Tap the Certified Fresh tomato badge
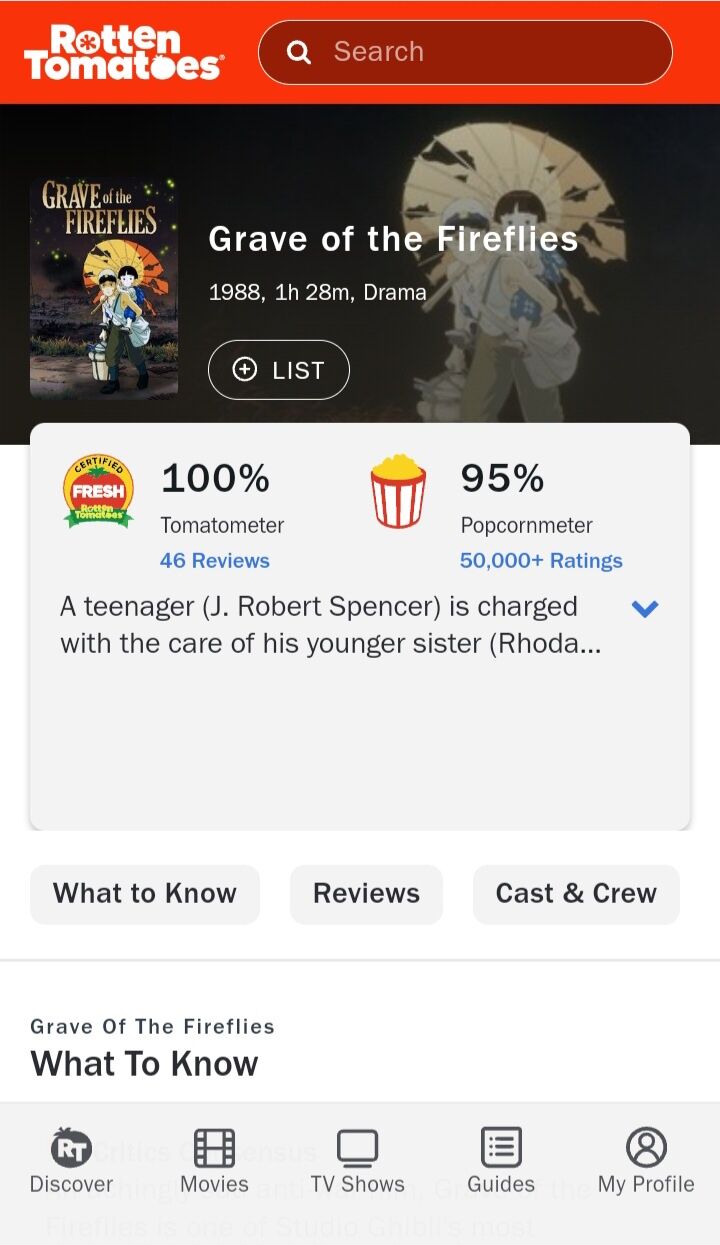The height and width of the screenshot is (1245, 720). 98,490
